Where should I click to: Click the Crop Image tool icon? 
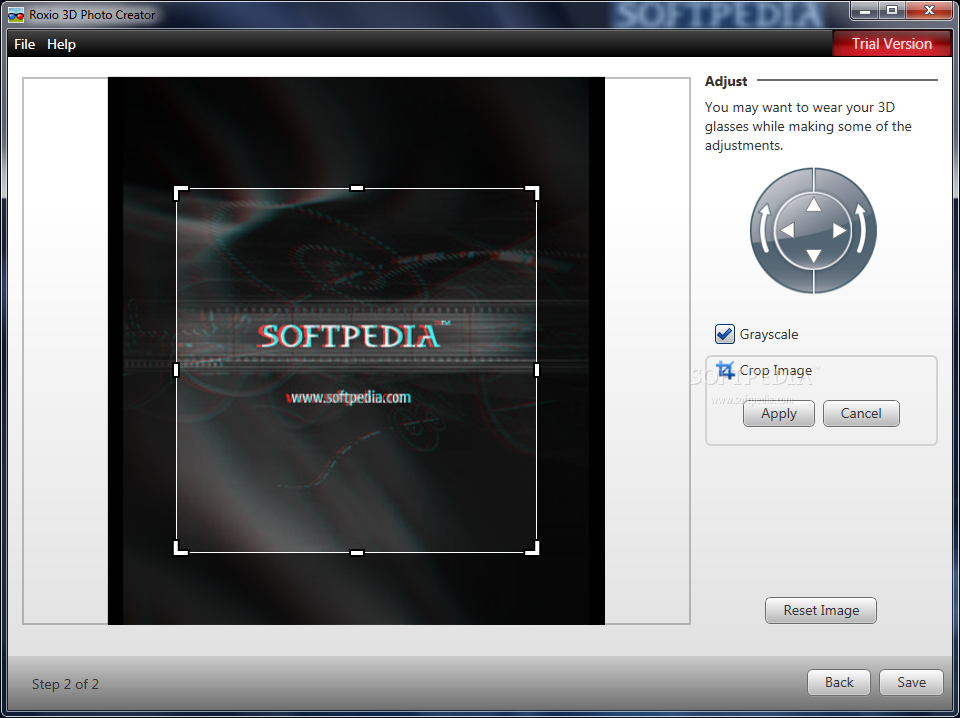pos(725,370)
